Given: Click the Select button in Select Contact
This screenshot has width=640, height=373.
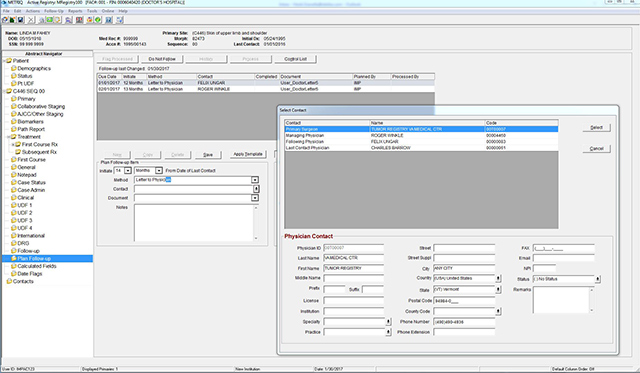Looking at the screenshot, I should click(x=596, y=127).
